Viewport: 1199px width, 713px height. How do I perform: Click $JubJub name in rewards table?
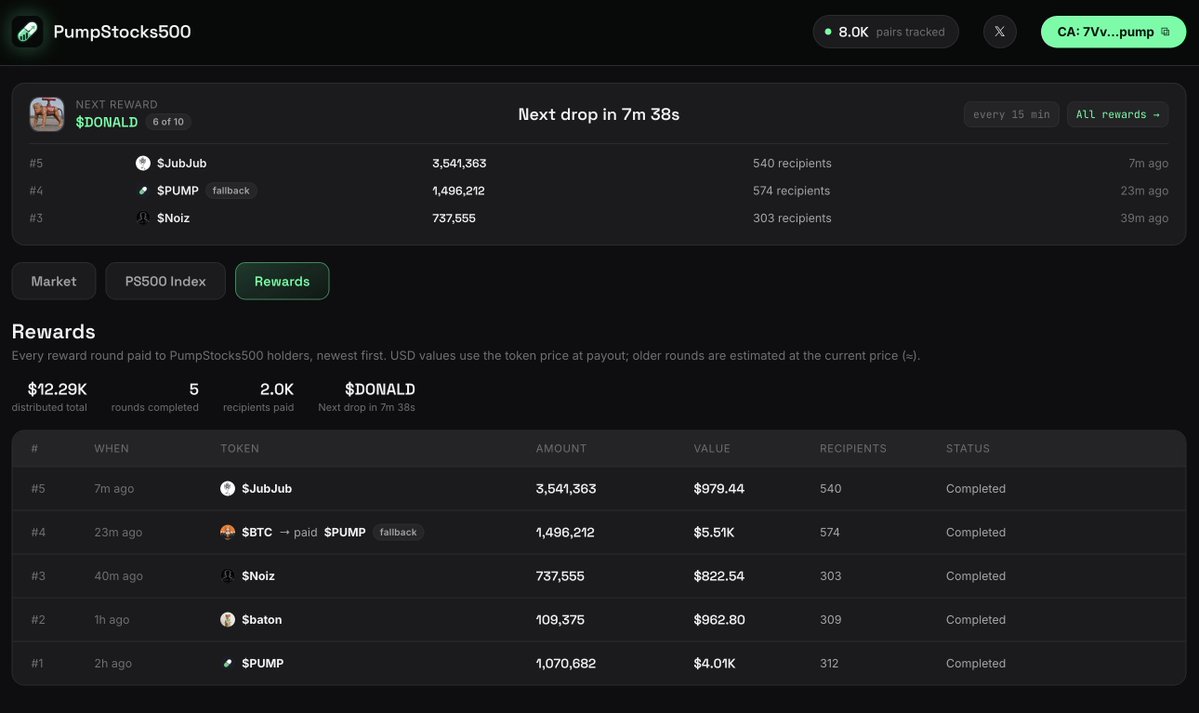pos(267,488)
